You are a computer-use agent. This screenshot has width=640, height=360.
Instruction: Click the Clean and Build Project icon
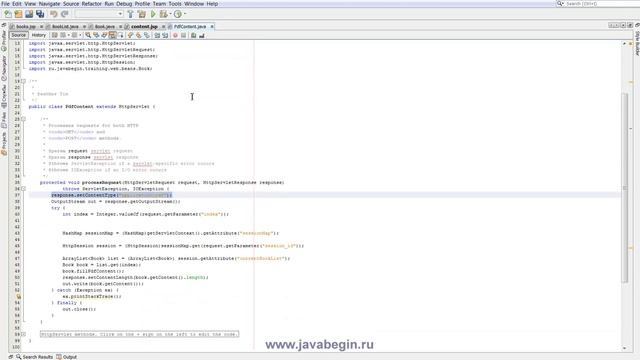tap(142, 14)
